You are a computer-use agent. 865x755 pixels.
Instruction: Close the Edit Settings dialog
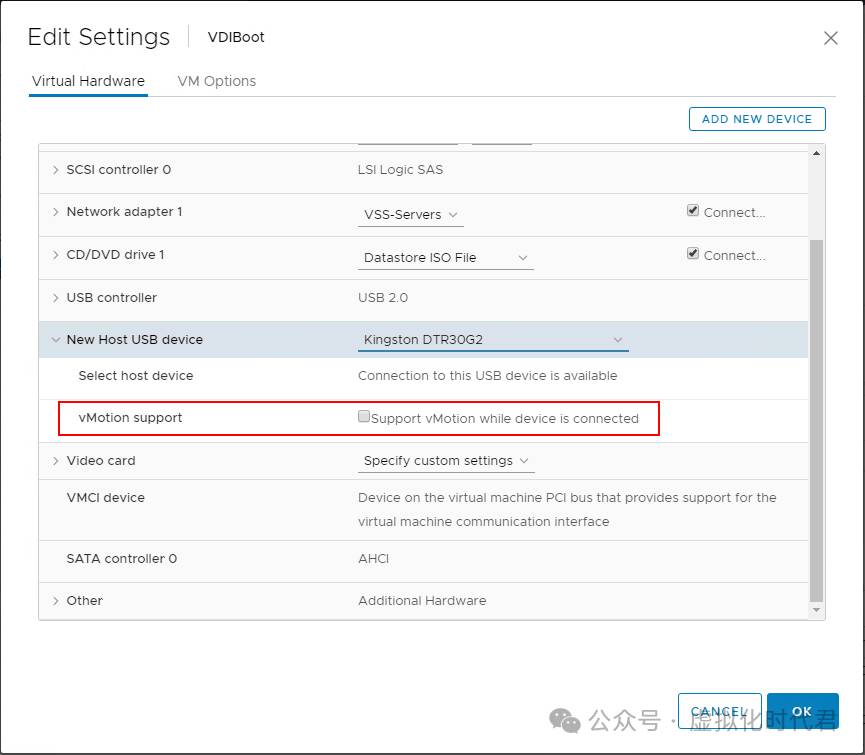(830, 38)
